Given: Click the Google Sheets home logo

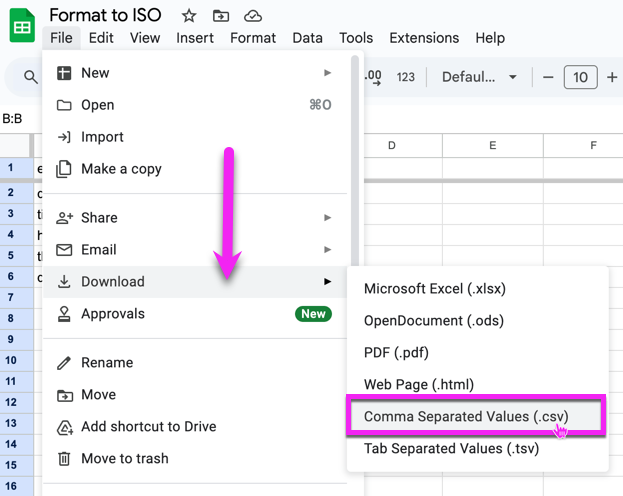Looking at the screenshot, I should coord(22,25).
